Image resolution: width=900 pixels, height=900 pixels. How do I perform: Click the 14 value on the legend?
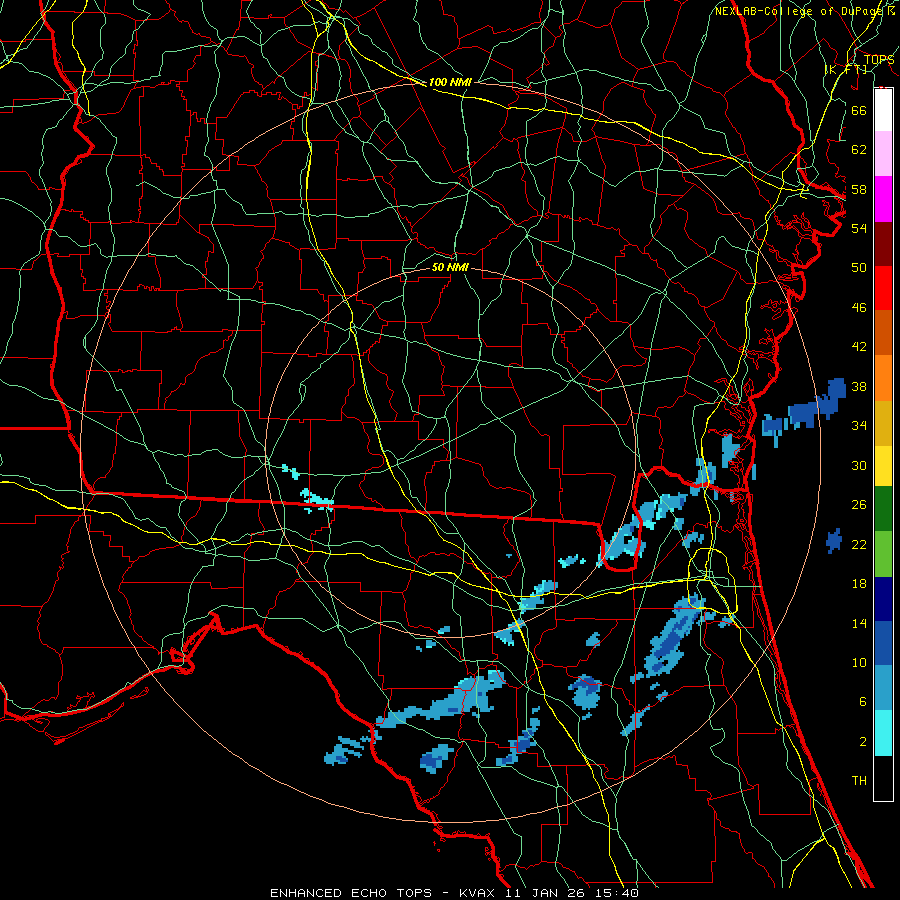click(x=859, y=623)
